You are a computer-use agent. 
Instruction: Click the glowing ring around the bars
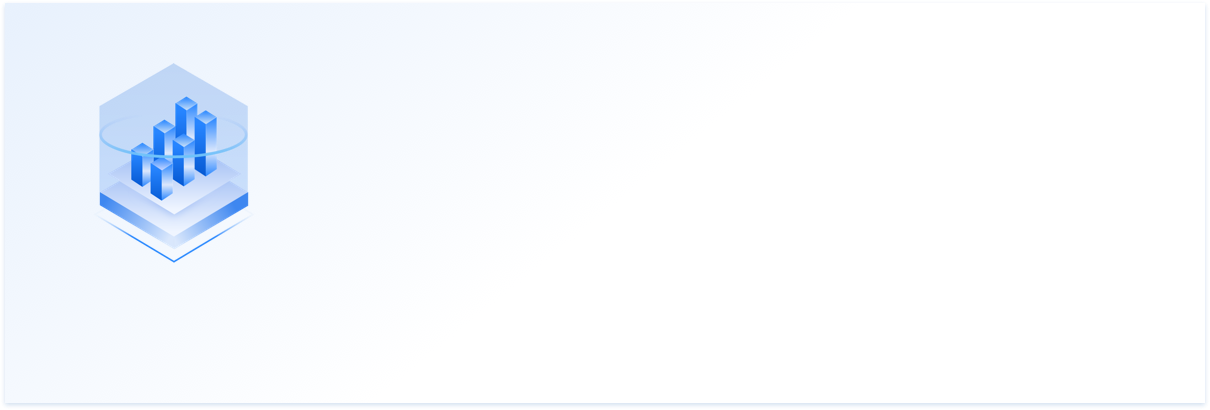coord(173,135)
